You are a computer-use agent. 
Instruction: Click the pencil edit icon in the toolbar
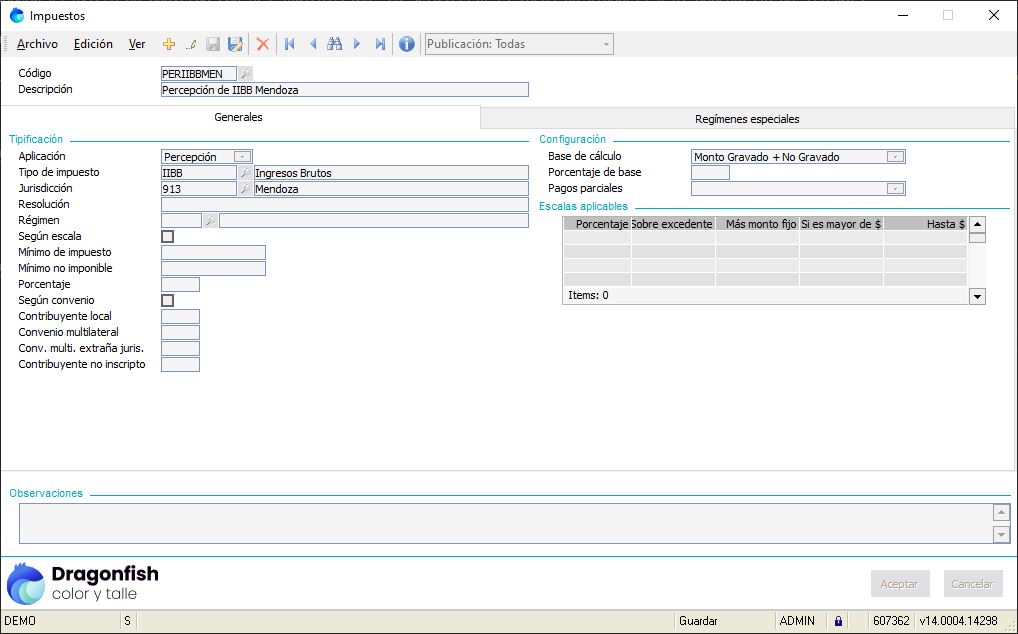191,44
